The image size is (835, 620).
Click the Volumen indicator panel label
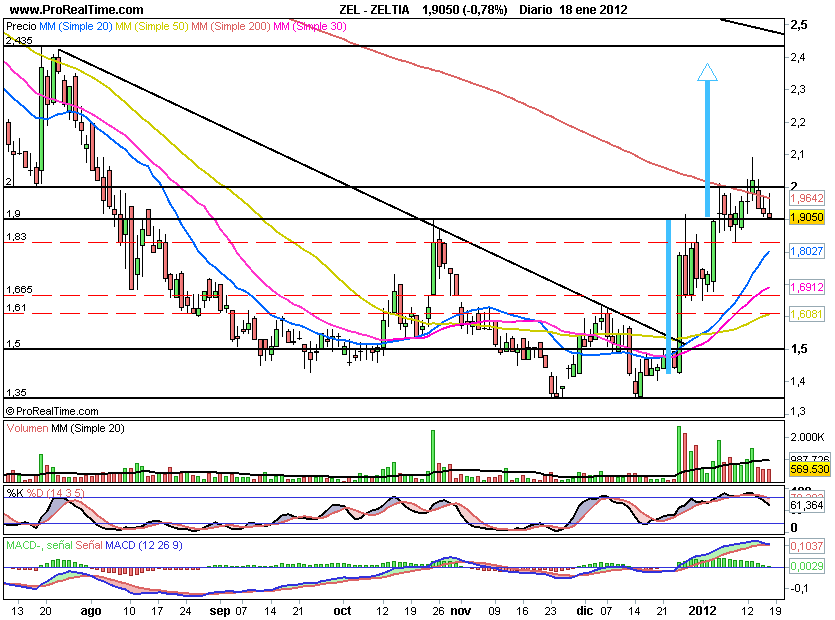(x=32, y=428)
